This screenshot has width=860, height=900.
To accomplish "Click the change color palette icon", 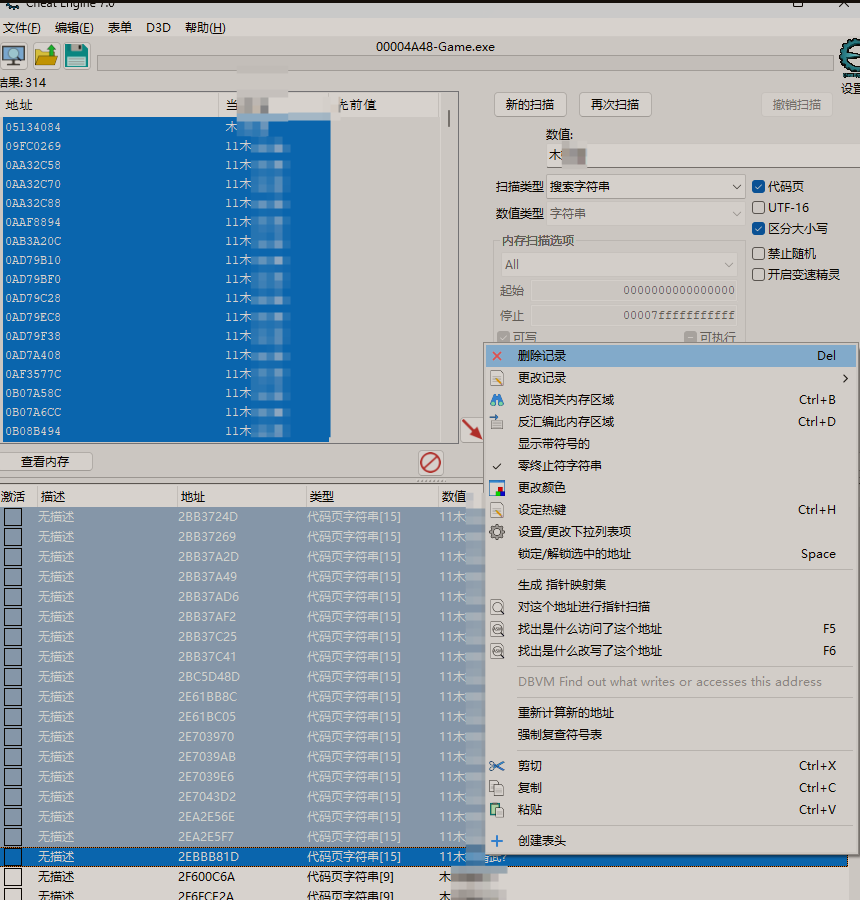I will [x=497, y=488].
